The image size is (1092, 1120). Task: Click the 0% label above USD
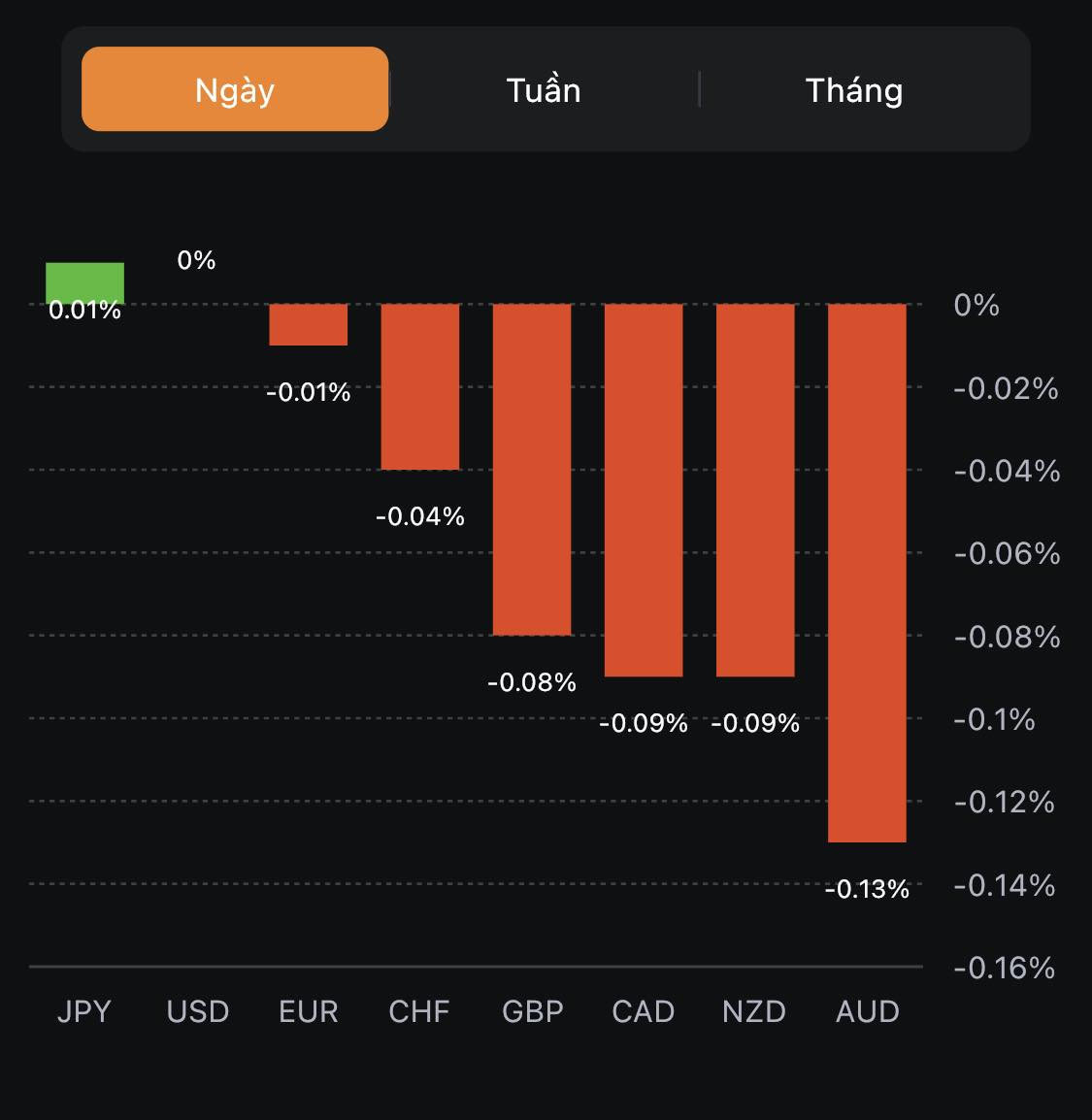pyautogui.click(x=196, y=260)
